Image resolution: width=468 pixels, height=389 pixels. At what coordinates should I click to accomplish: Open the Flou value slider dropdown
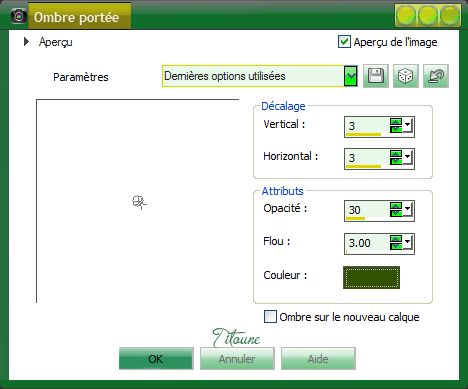pos(408,243)
